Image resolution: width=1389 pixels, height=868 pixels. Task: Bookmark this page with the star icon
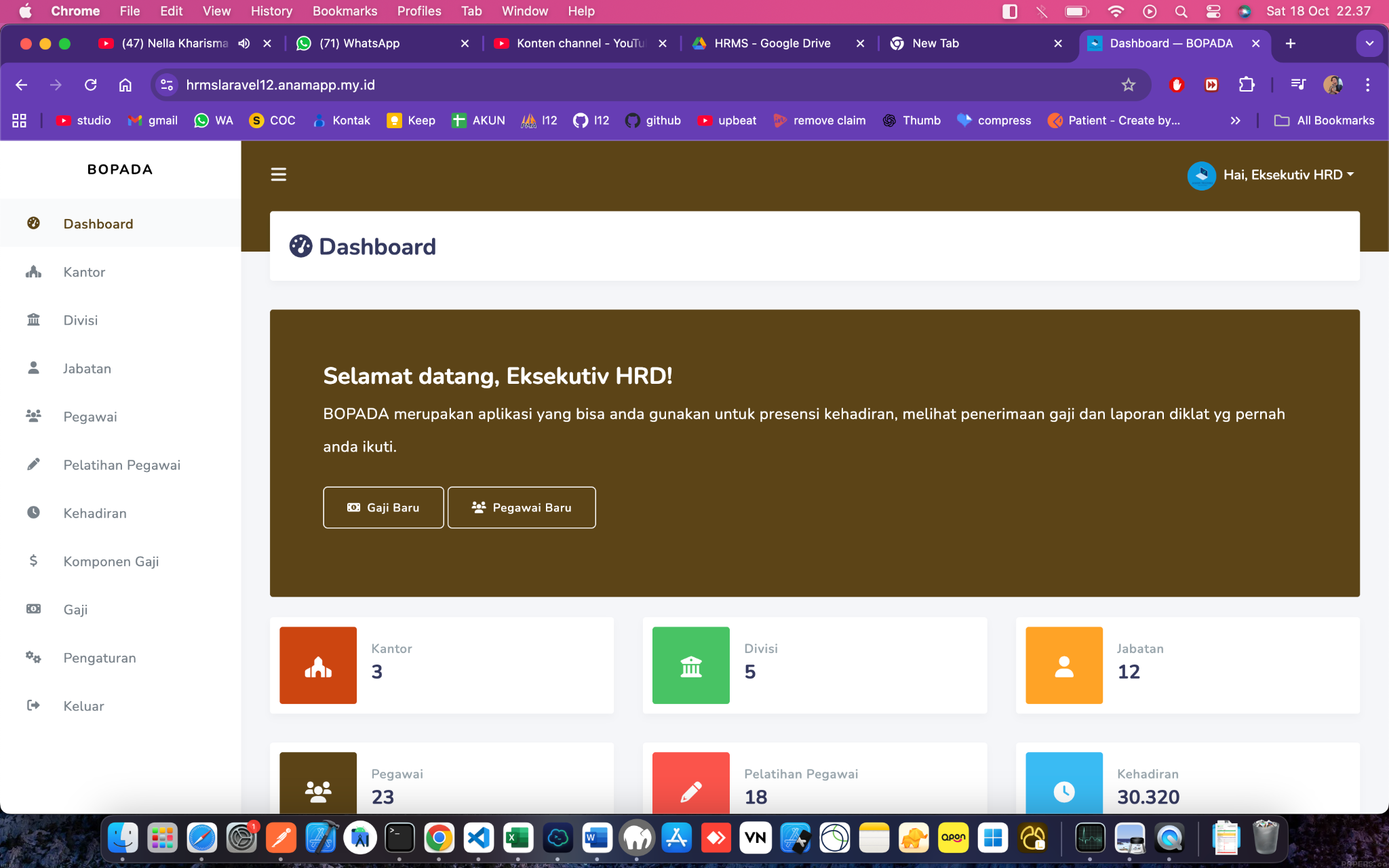click(x=1128, y=85)
